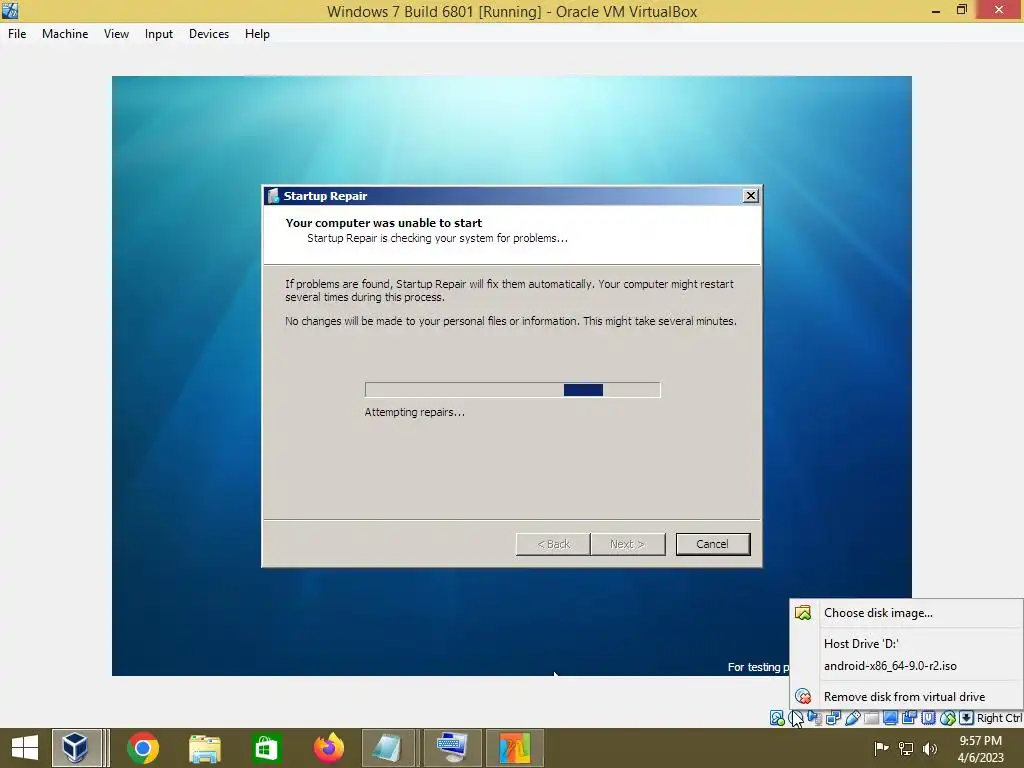Click the audio status bar icon

814,718
